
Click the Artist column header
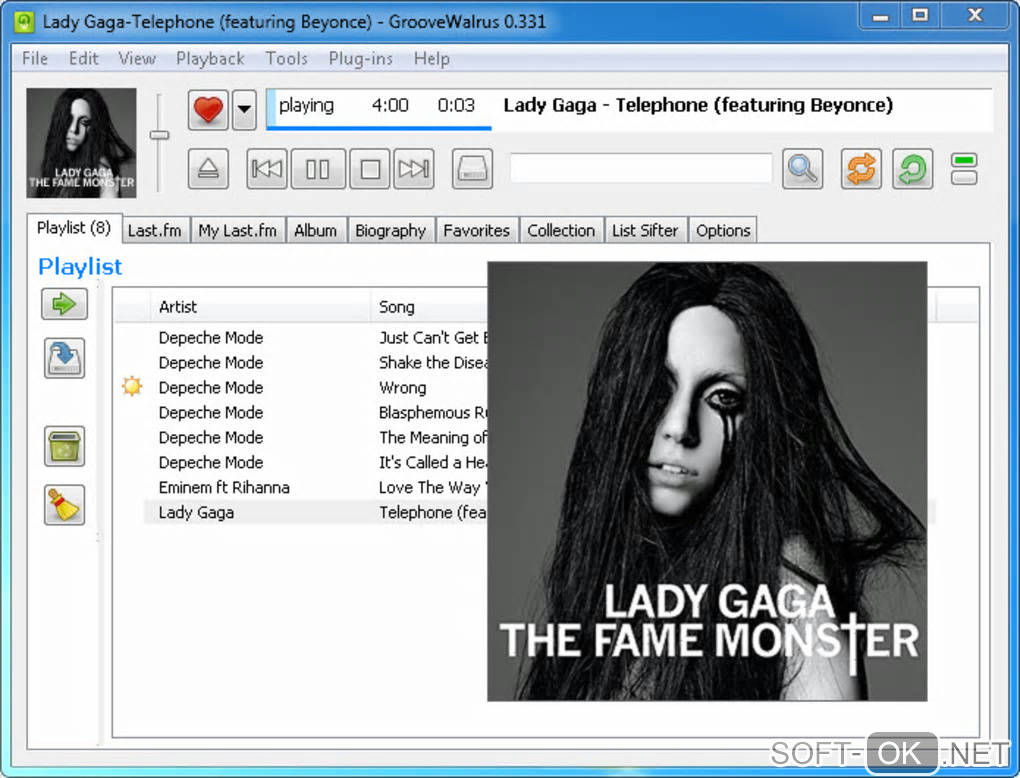point(260,306)
